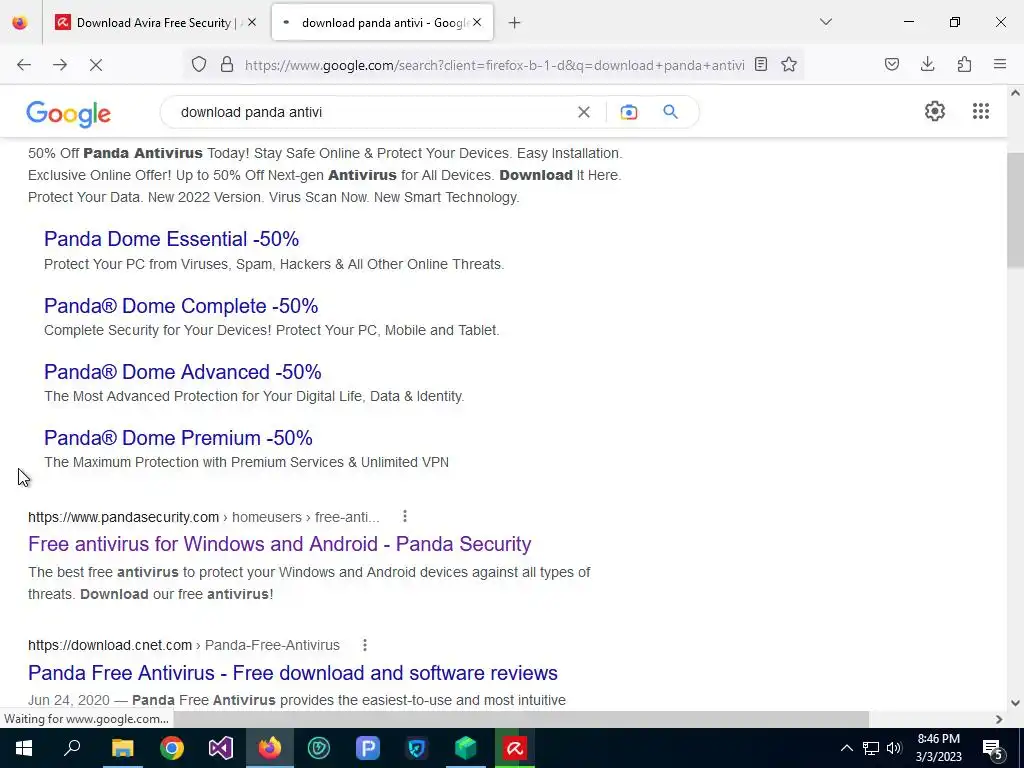
Task: Close the download panda antivi tab
Action: click(x=477, y=23)
